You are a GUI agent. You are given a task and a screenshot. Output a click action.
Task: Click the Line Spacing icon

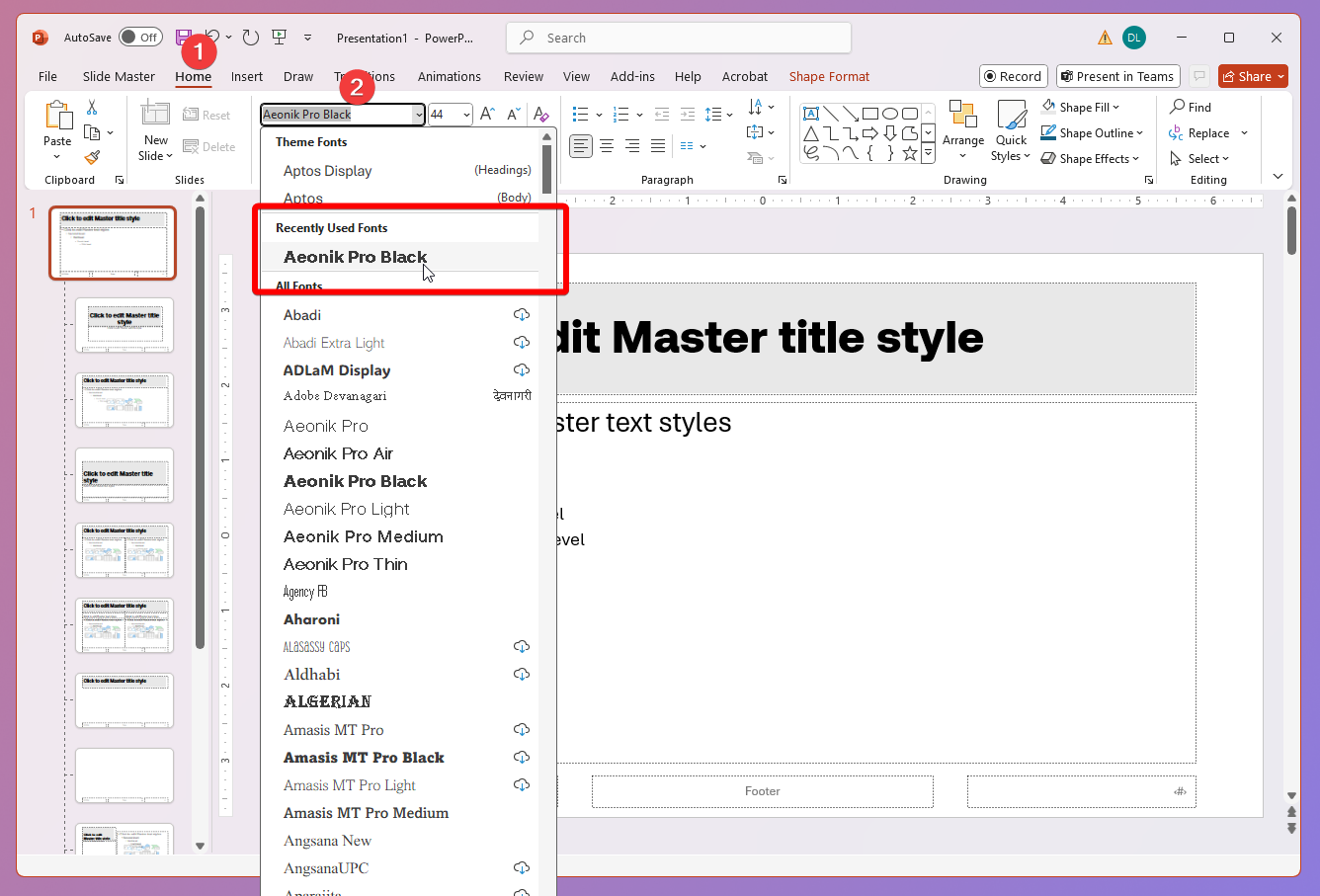pyautogui.click(x=713, y=115)
